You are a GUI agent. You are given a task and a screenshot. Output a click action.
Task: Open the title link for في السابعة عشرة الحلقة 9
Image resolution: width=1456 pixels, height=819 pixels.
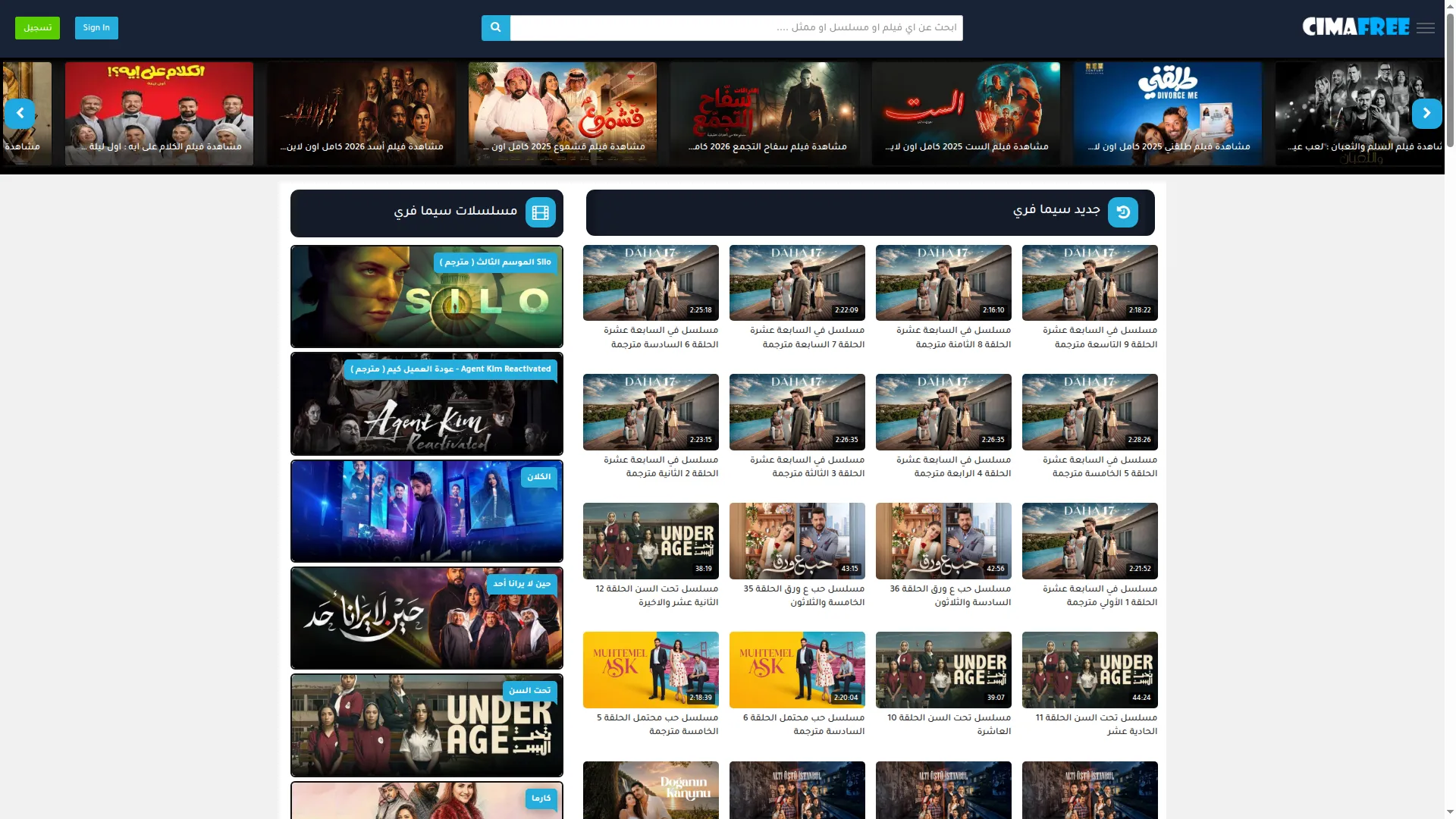point(1100,337)
